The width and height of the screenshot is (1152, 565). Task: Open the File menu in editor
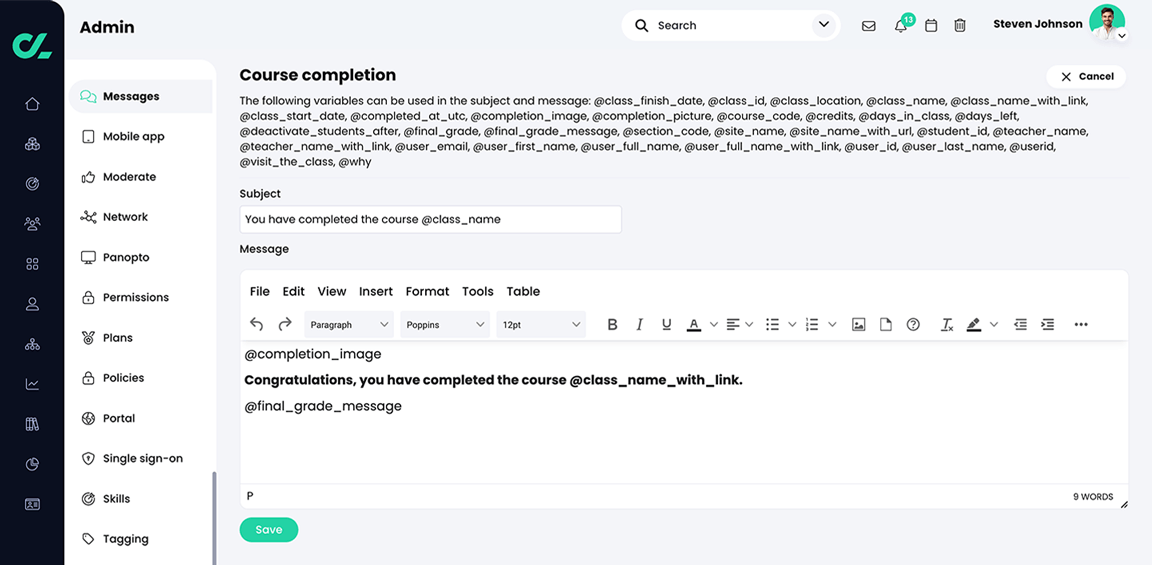[260, 292]
